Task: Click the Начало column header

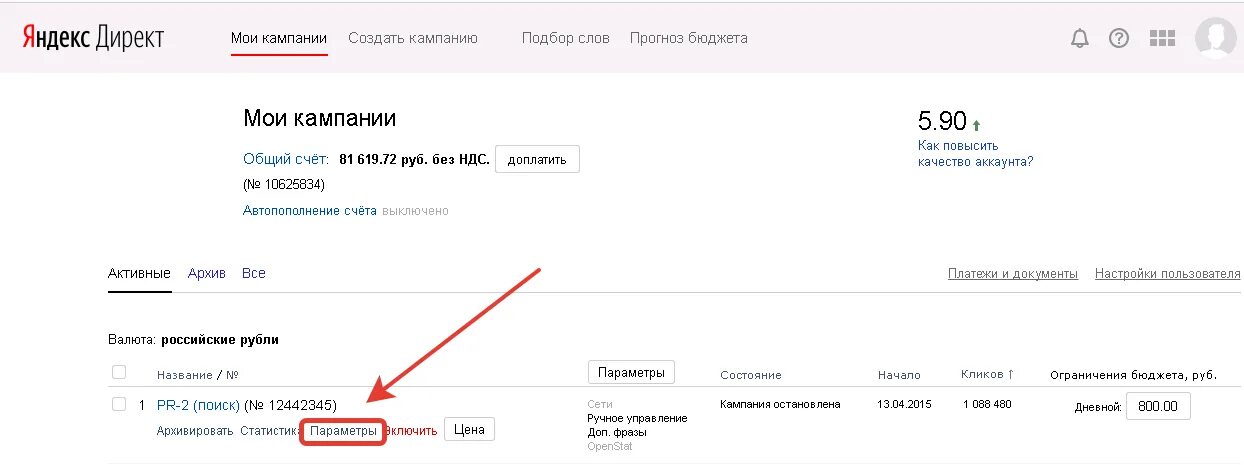Action: 899,375
